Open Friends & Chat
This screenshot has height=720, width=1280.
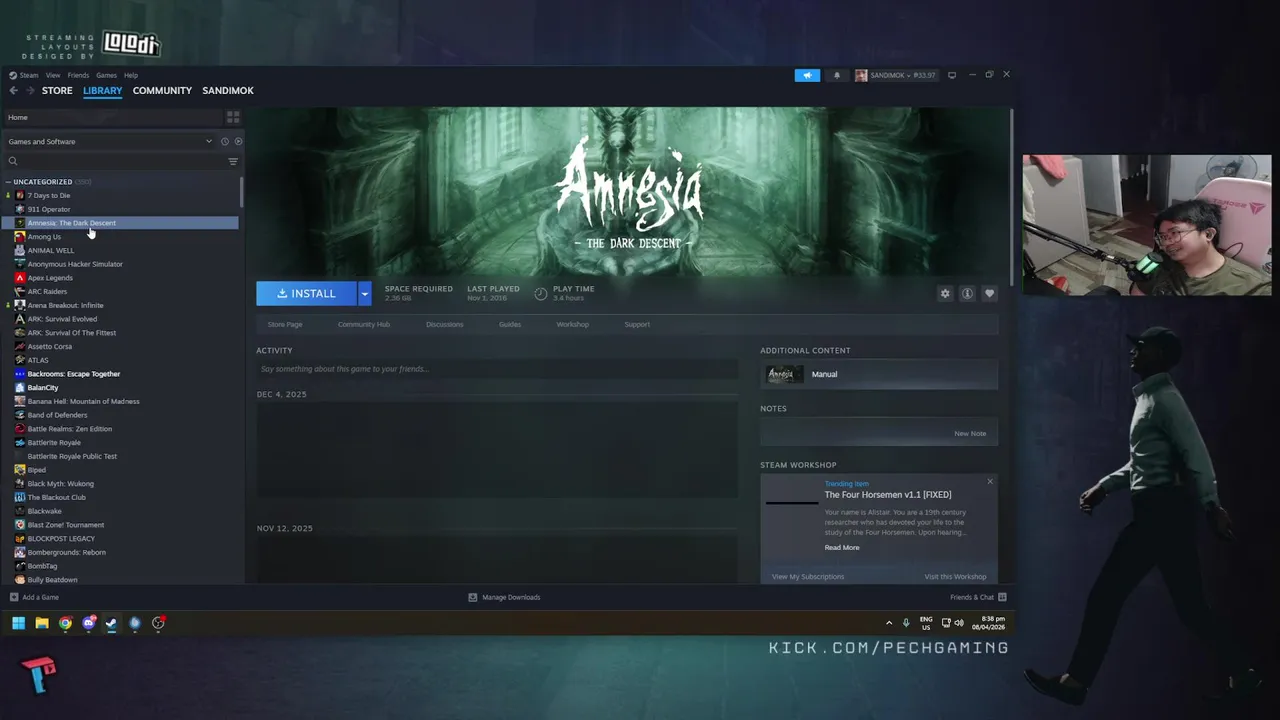978,597
